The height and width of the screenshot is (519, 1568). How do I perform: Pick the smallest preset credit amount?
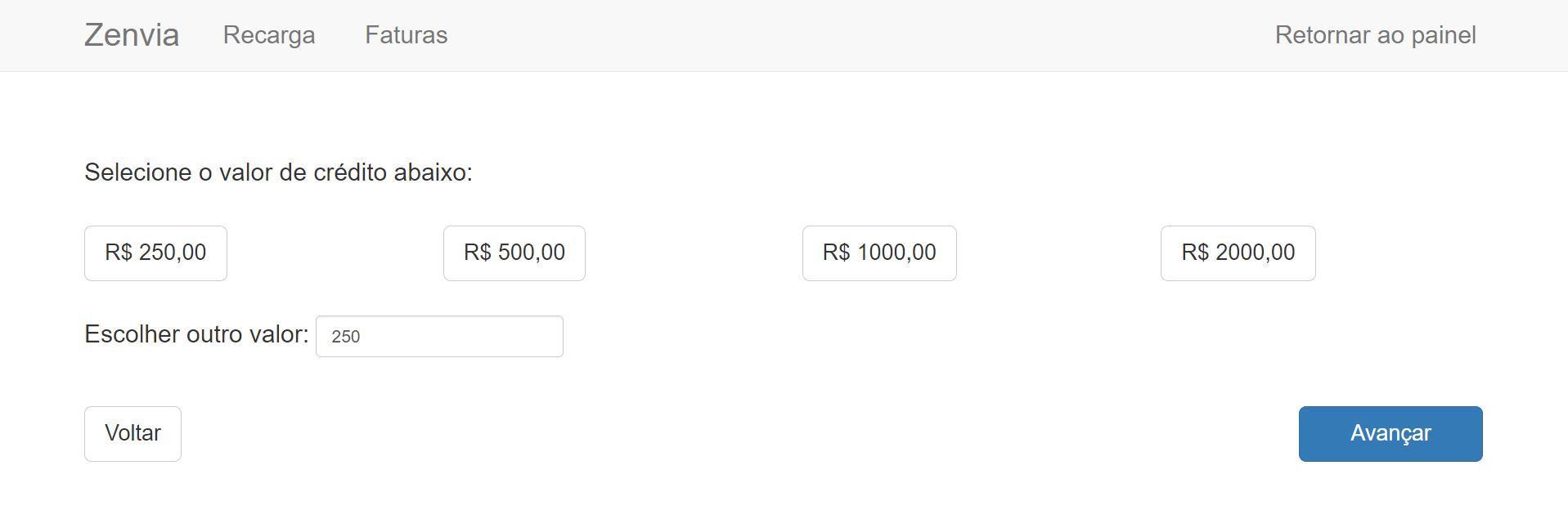pos(155,253)
